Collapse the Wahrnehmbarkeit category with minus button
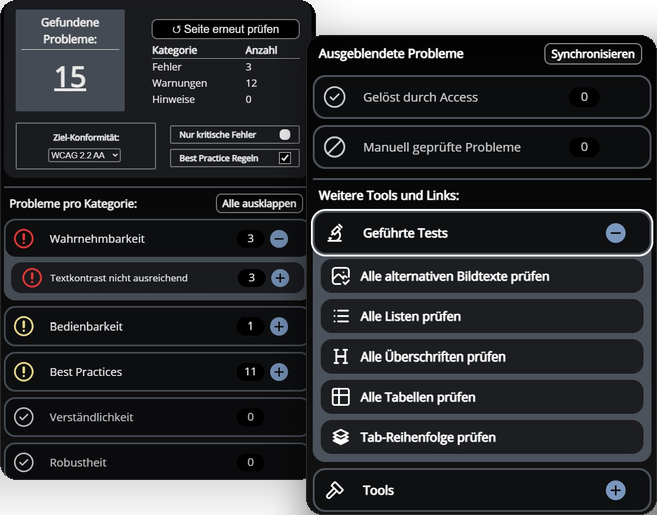 [279, 238]
